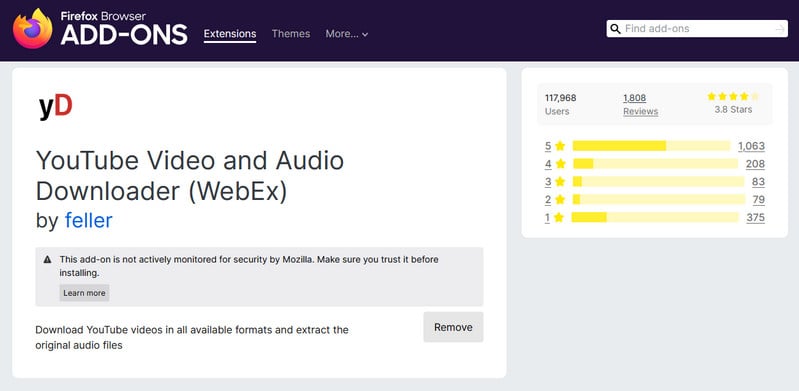799x391 pixels.
Task: Click the Learn more button
Action: pyautogui.click(x=84, y=293)
